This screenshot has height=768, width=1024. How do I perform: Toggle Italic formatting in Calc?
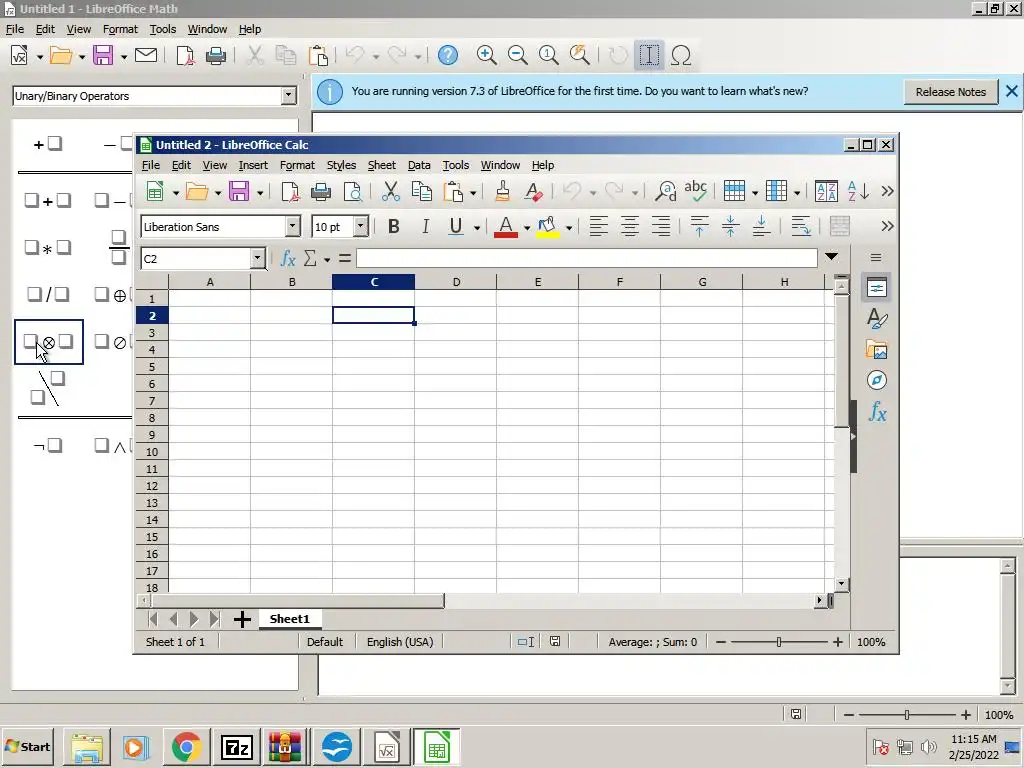click(x=425, y=227)
